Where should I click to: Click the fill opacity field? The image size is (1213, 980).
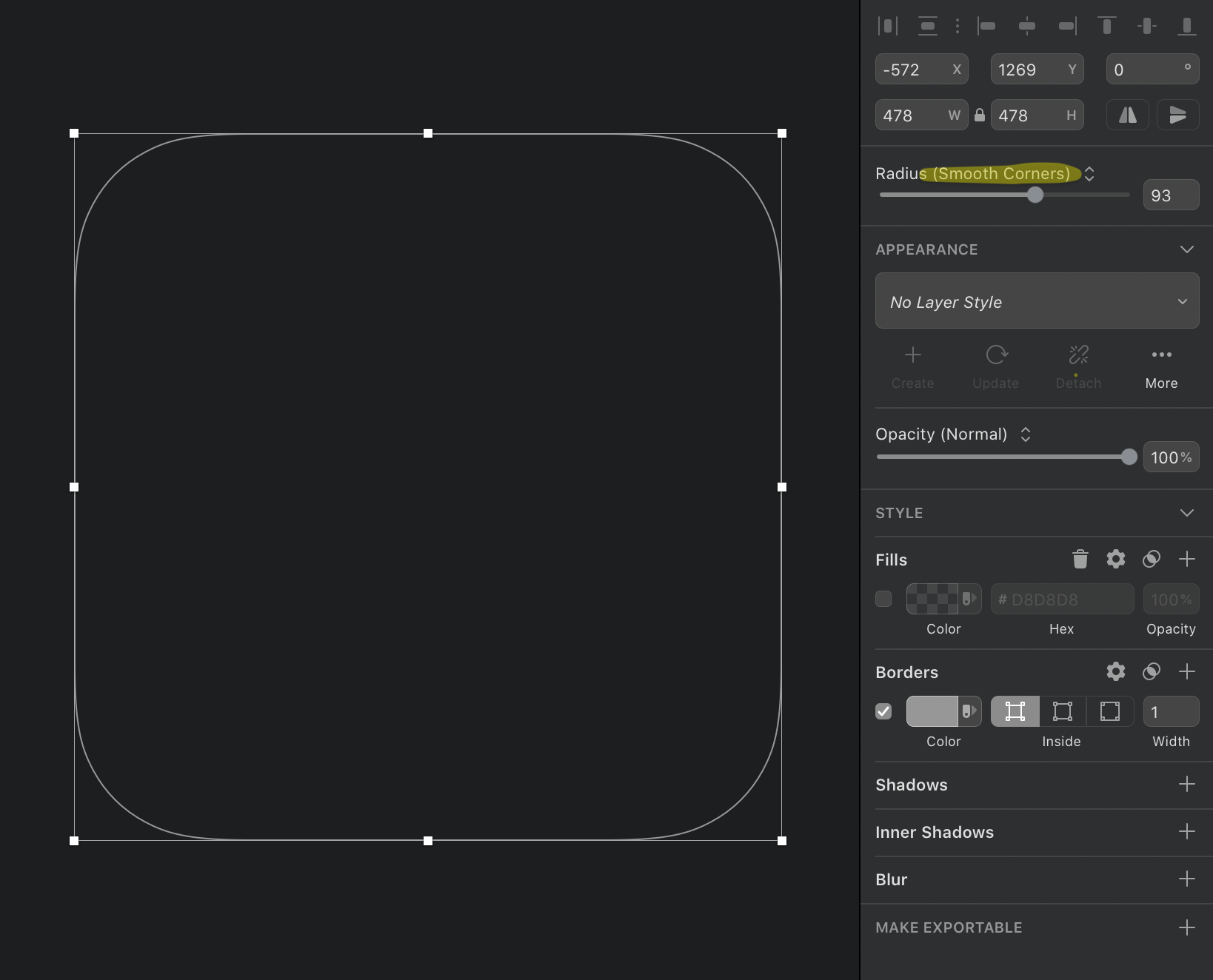1171,599
